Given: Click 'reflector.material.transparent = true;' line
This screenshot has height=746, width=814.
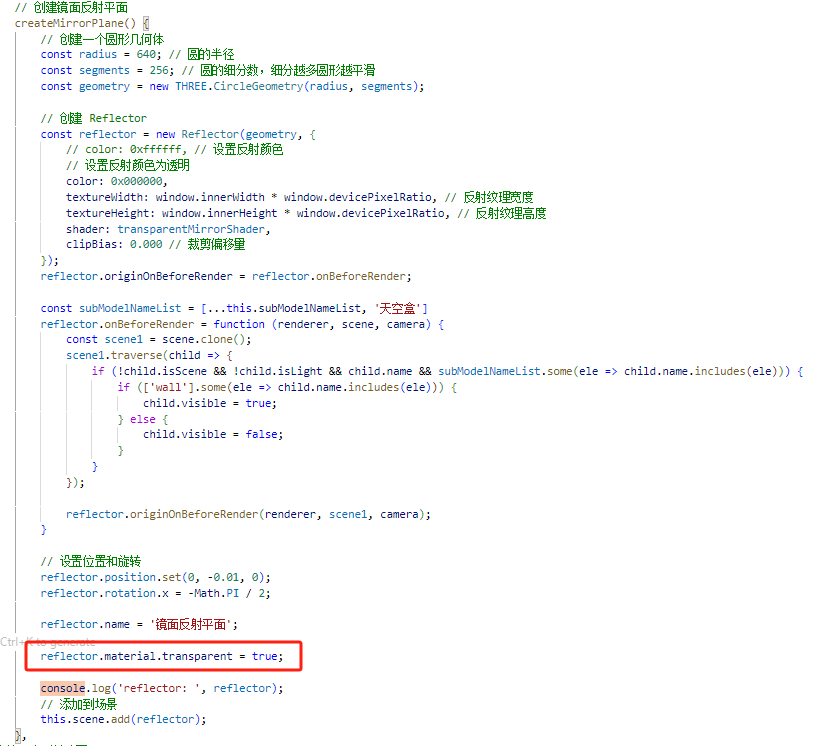Looking at the screenshot, I should pyautogui.click(x=162, y=657).
